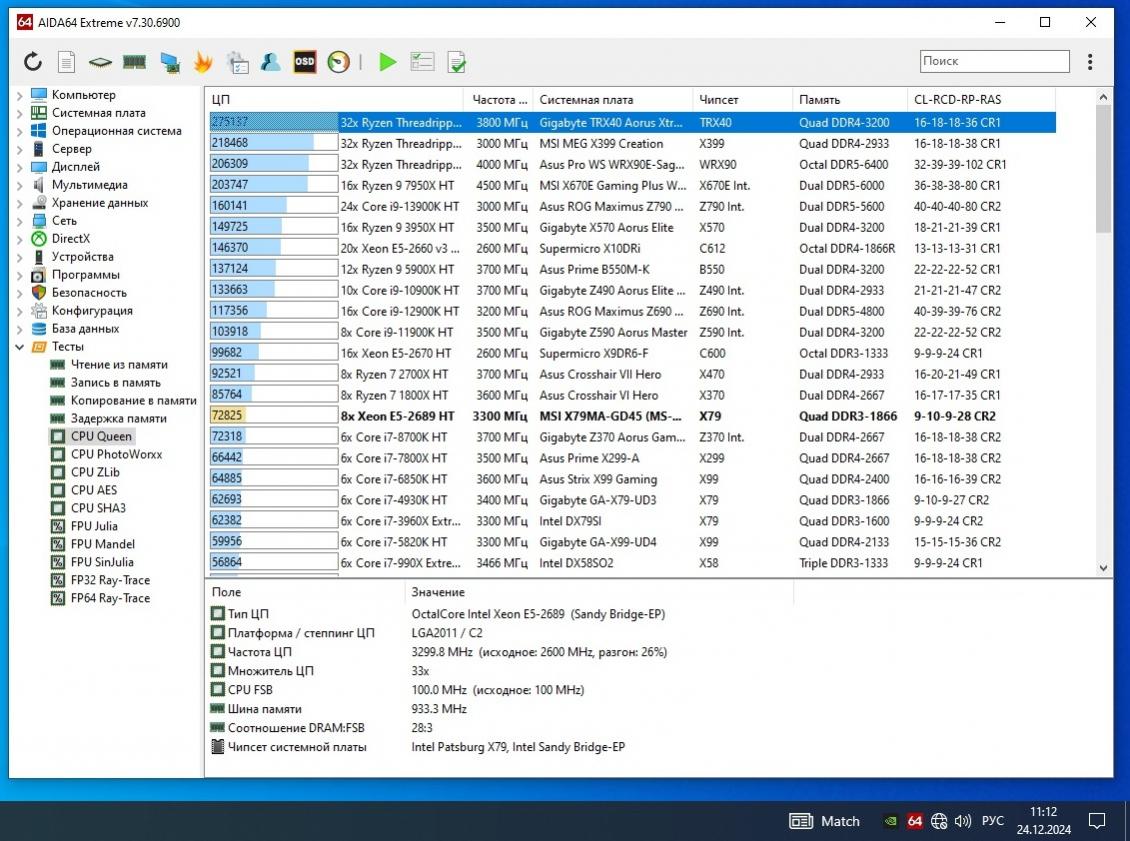Sort by the Память column header
This screenshot has width=1130, height=841.
[820, 100]
